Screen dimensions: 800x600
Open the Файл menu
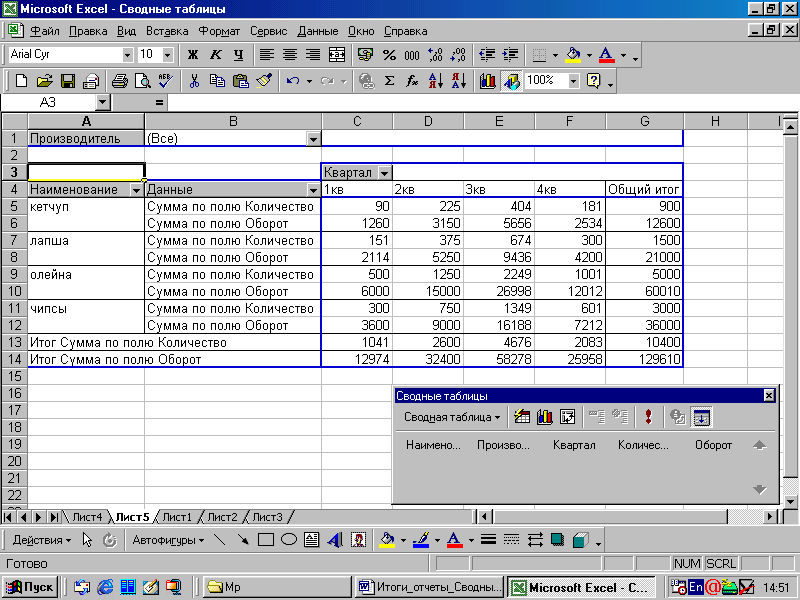[x=44, y=31]
